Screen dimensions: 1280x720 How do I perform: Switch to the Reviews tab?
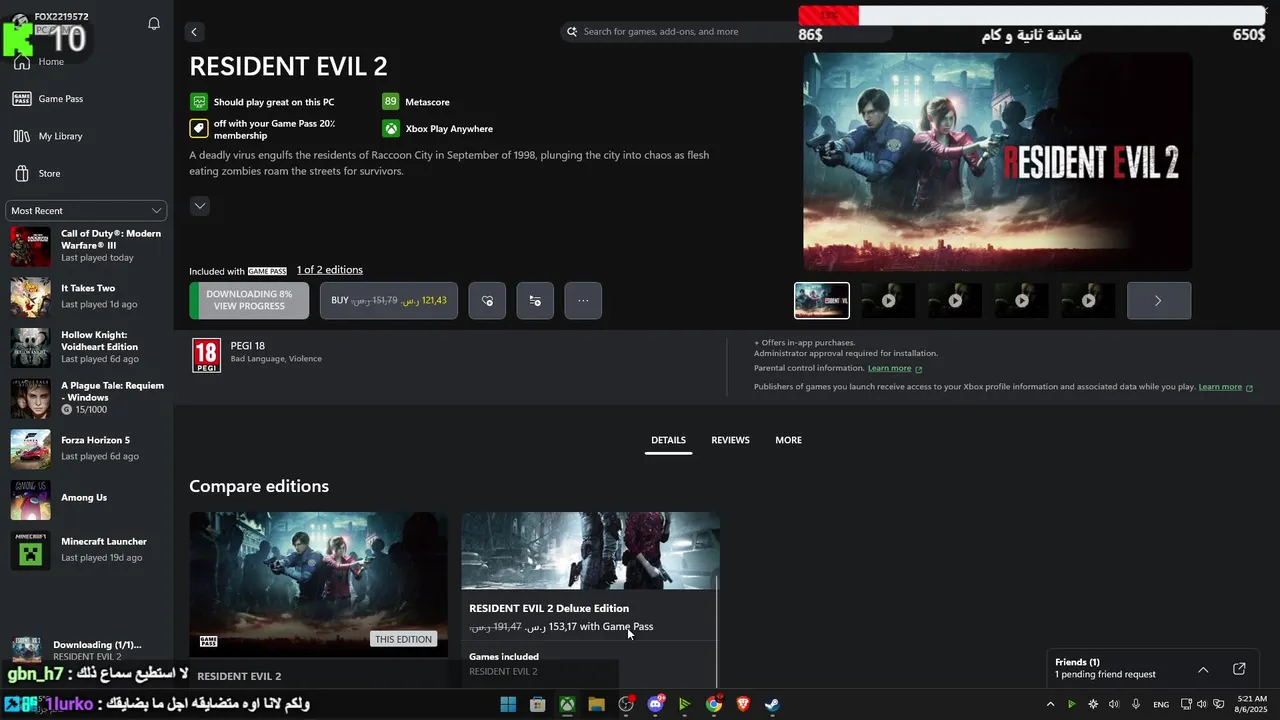pos(730,440)
